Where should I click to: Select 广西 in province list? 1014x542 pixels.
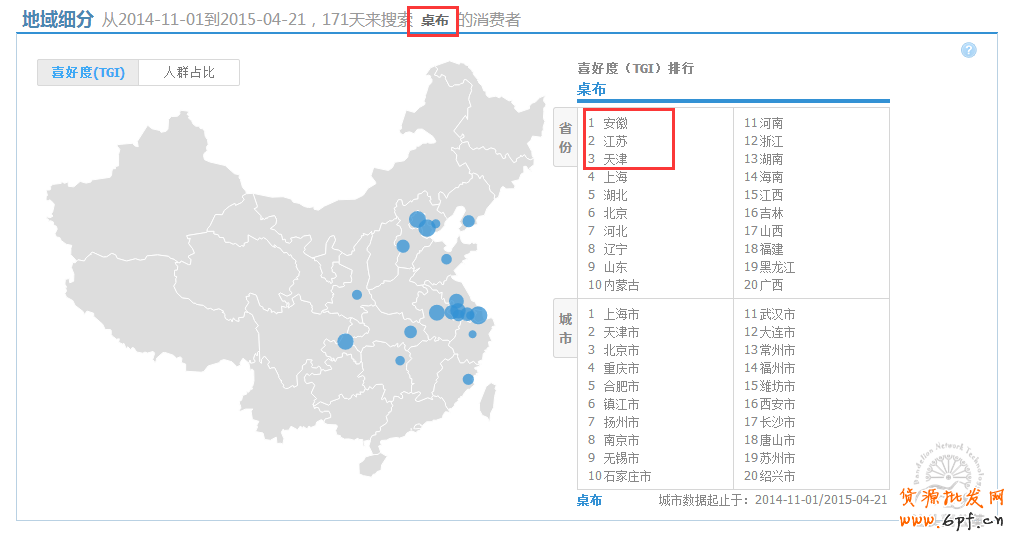(x=770, y=285)
